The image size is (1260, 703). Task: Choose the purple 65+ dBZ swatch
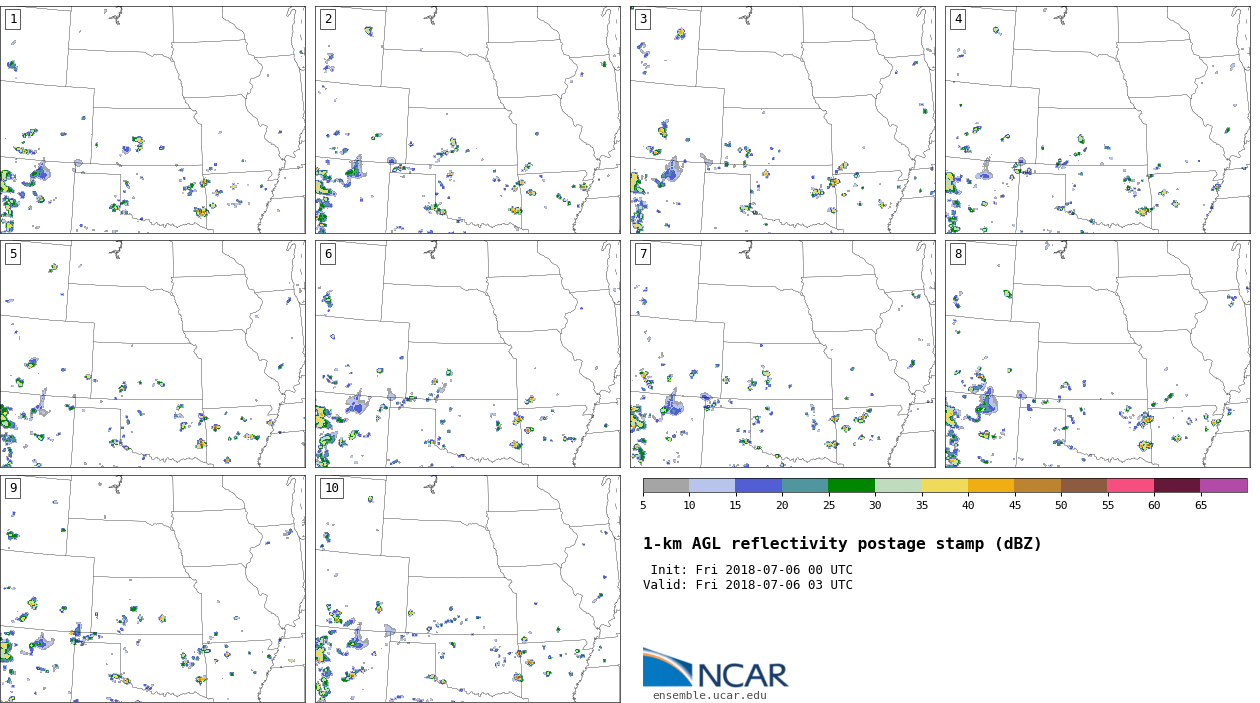pyautogui.click(x=1223, y=485)
